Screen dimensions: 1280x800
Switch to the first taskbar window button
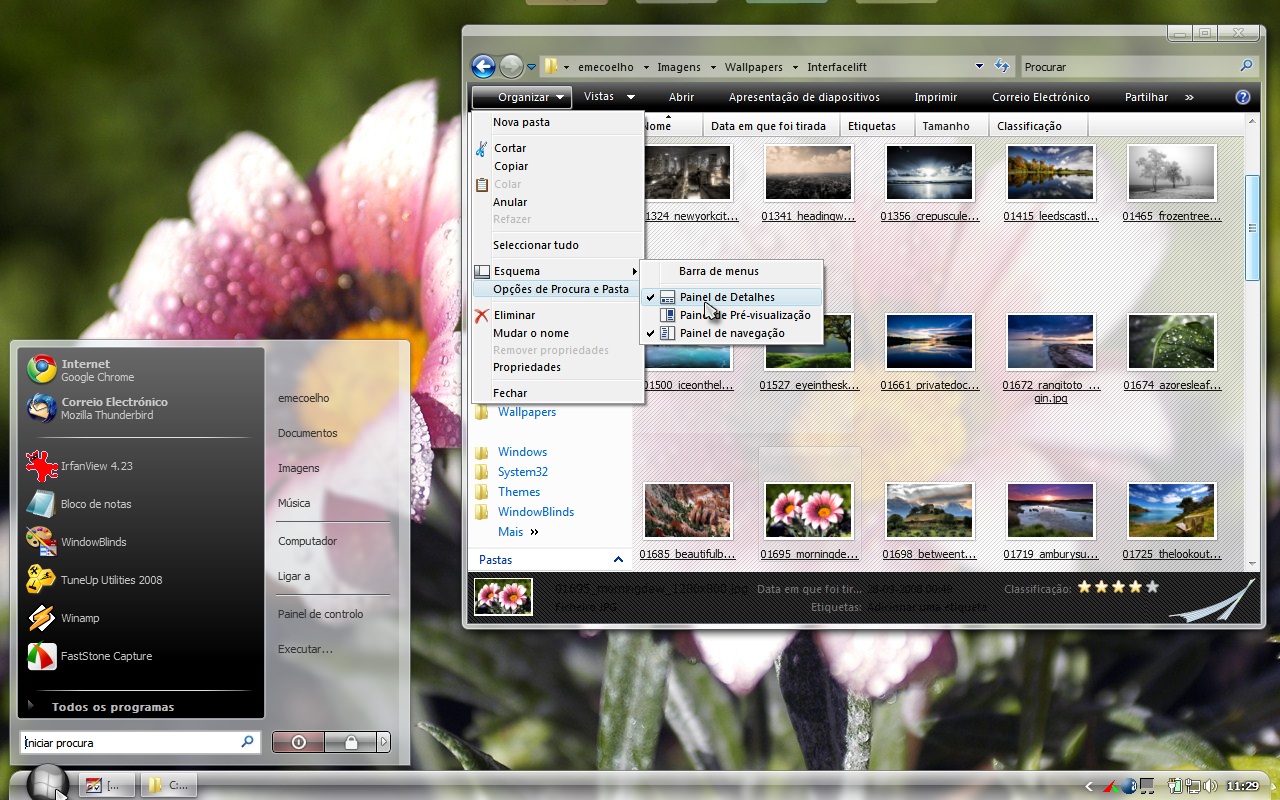tap(105, 785)
